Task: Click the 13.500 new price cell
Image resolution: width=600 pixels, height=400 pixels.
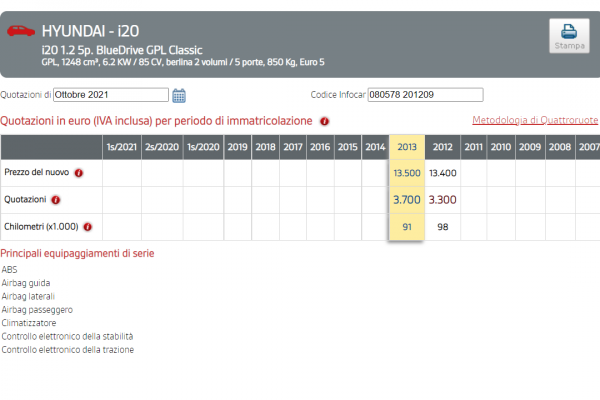Action: (407, 173)
